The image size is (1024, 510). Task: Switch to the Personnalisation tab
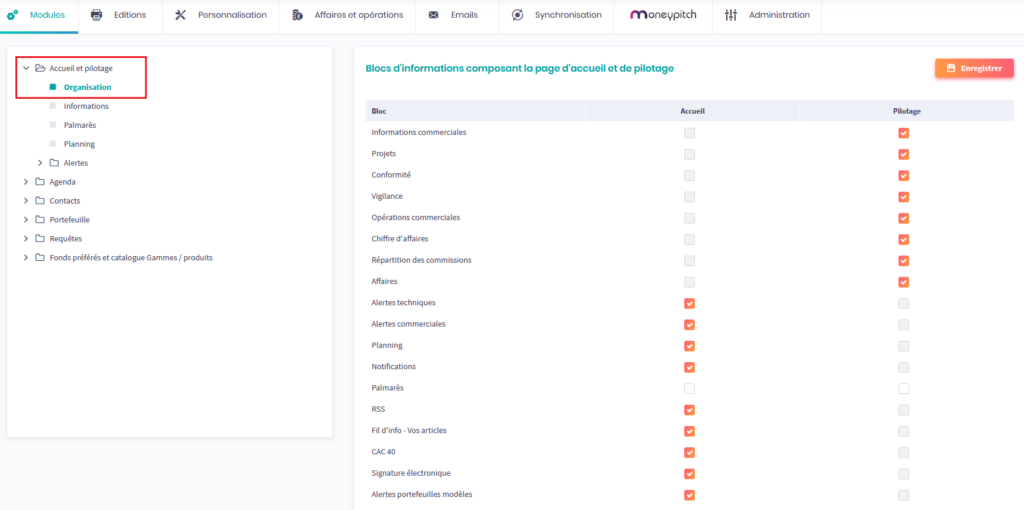(232, 15)
